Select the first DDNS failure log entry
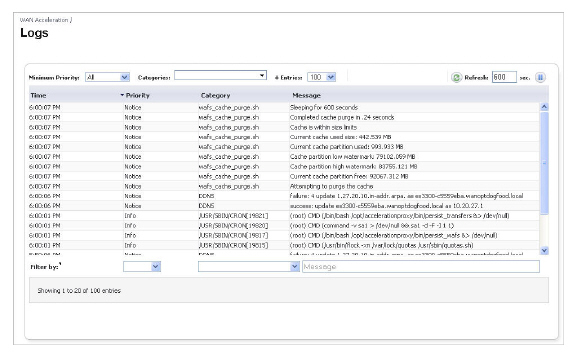 tap(284, 196)
